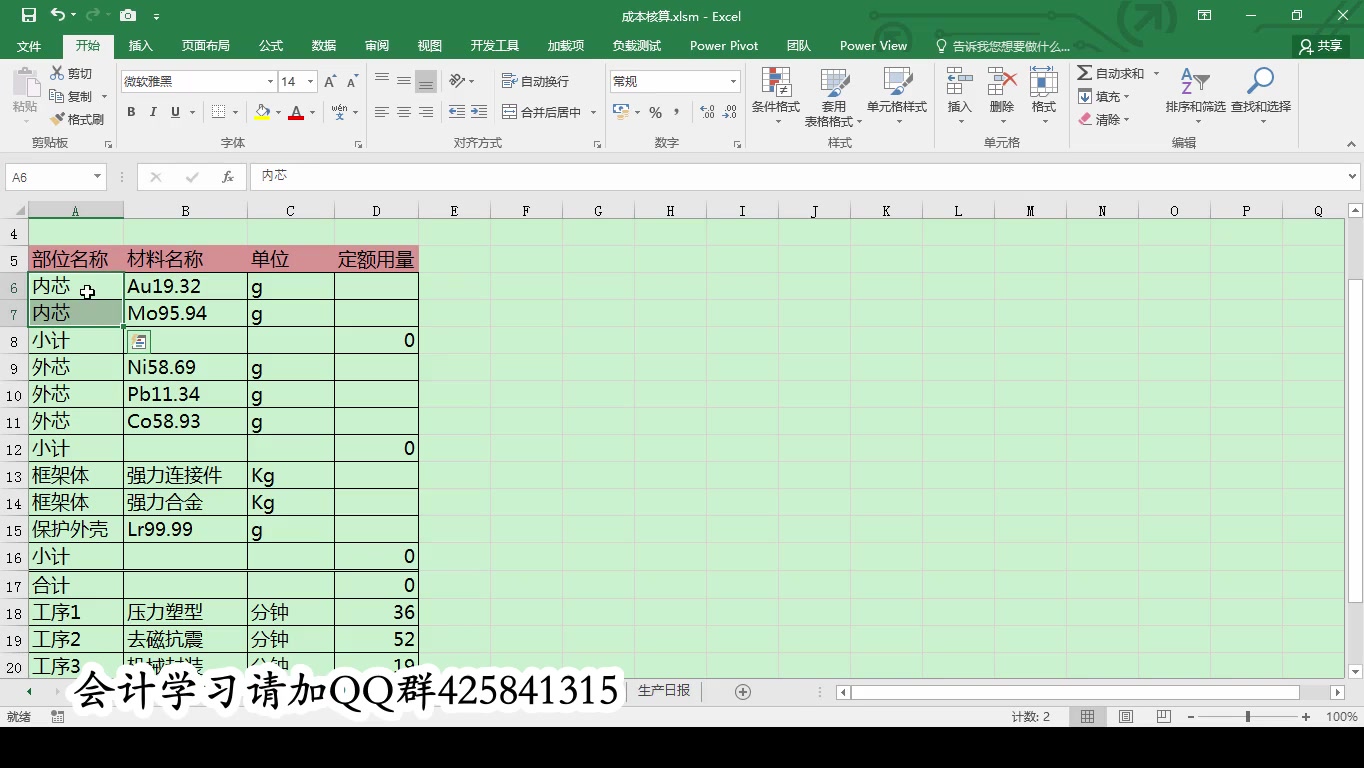
Task: Click the Delete cells 删除 icon
Action: [1001, 83]
